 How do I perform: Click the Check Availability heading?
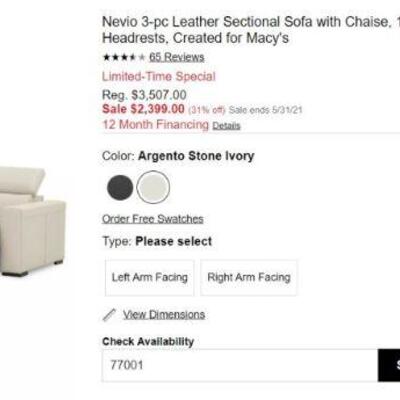click(x=148, y=342)
